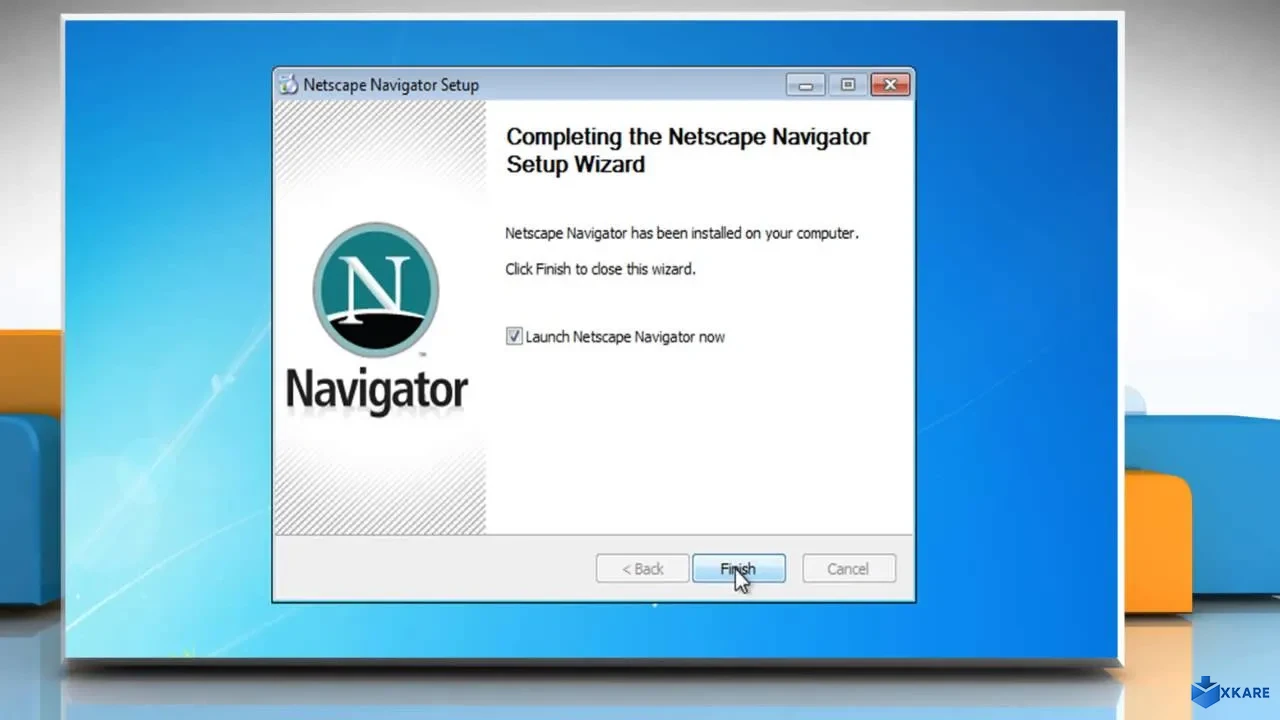The image size is (1280, 720).
Task: Click the text "Netscape Navigator has been installed on your computer."
Action: [682, 233]
